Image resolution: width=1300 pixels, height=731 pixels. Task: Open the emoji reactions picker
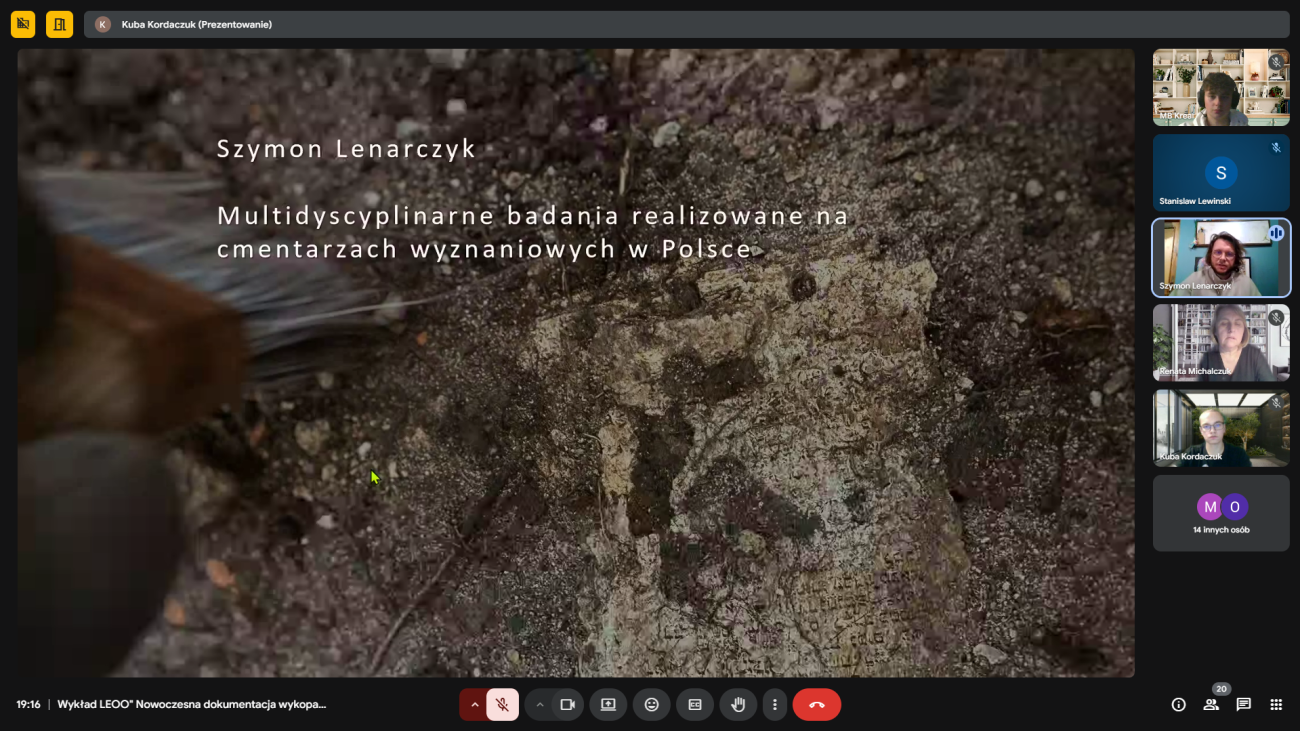point(651,705)
